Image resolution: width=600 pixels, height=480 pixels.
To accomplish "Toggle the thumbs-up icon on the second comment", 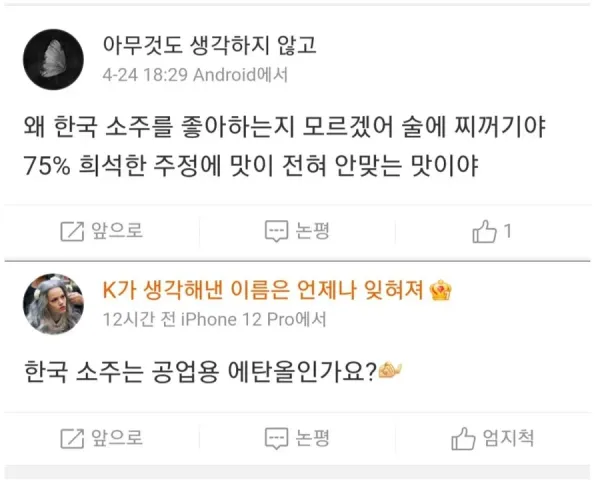I will (463, 438).
